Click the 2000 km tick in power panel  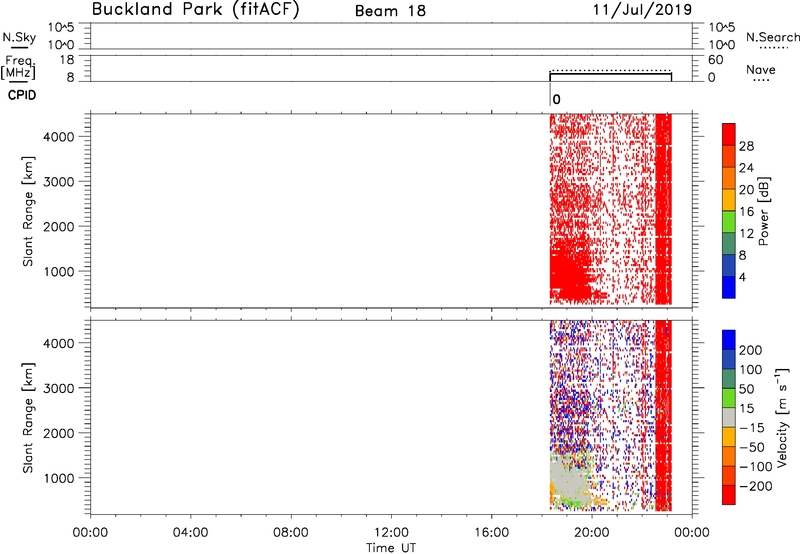pyautogui.click(x=59, y=226)
